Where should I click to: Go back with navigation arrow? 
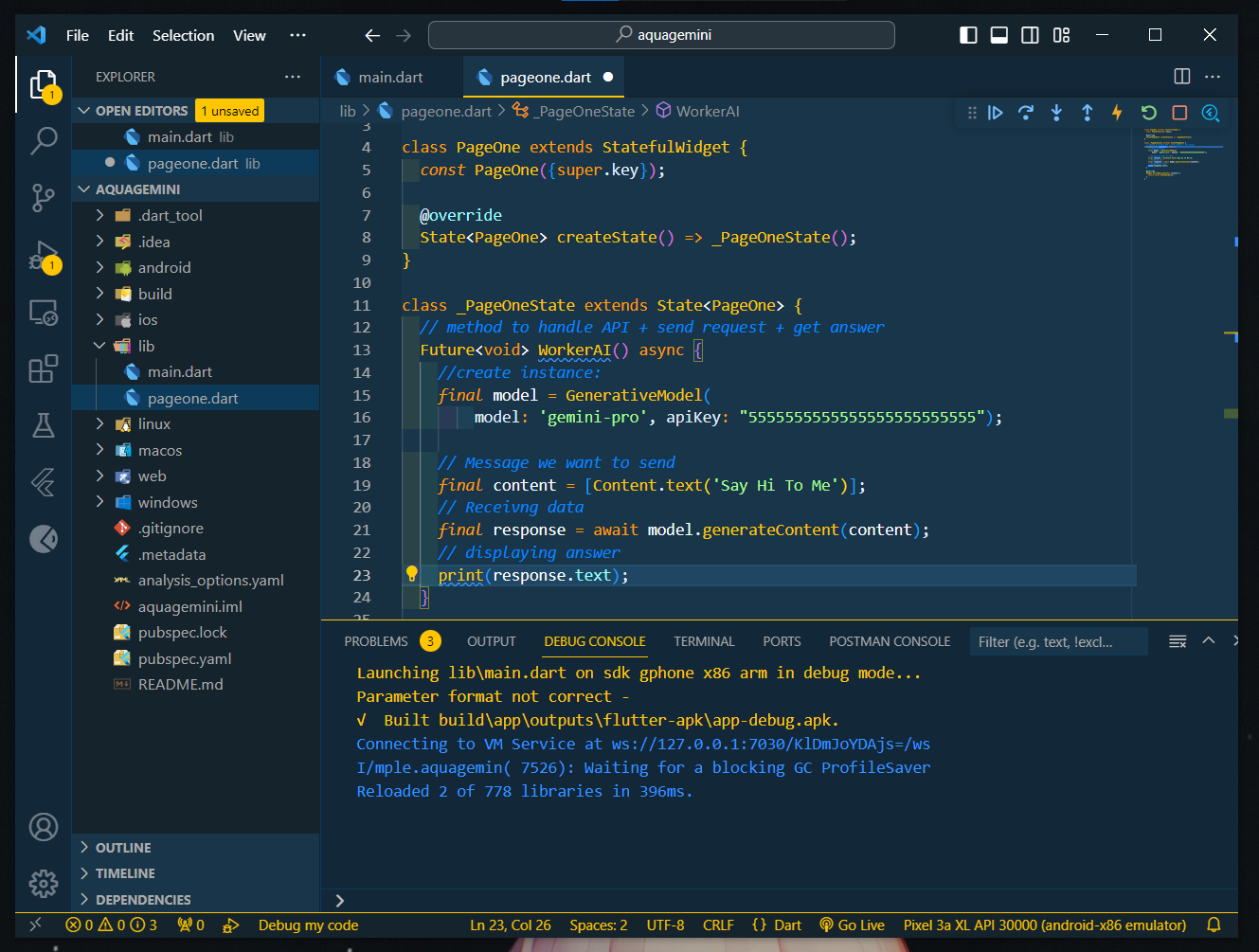pos(372,35)
